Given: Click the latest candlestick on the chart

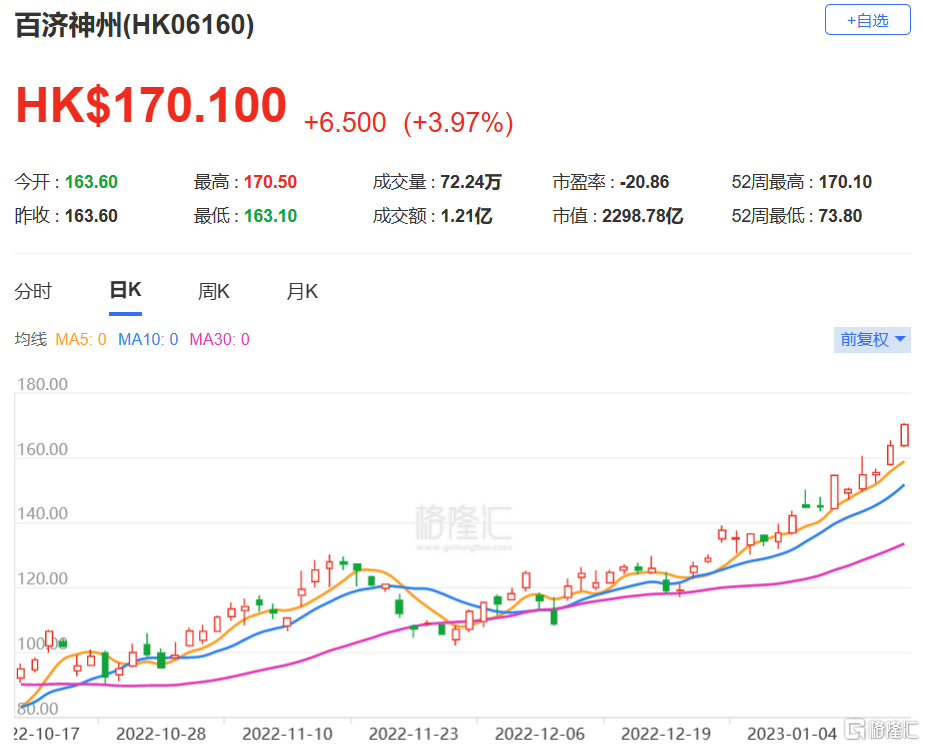Looking at the screenshot, I should tap(904, 434).
